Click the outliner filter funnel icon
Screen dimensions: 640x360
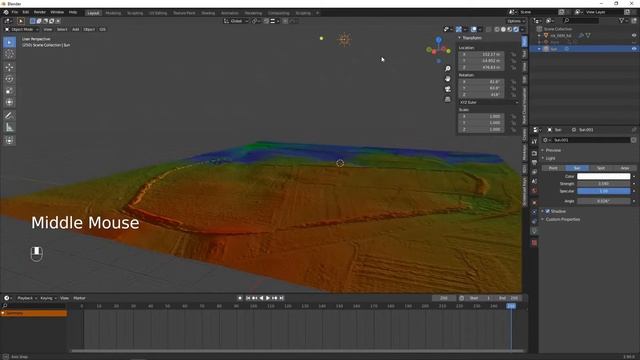pos(621,20)
